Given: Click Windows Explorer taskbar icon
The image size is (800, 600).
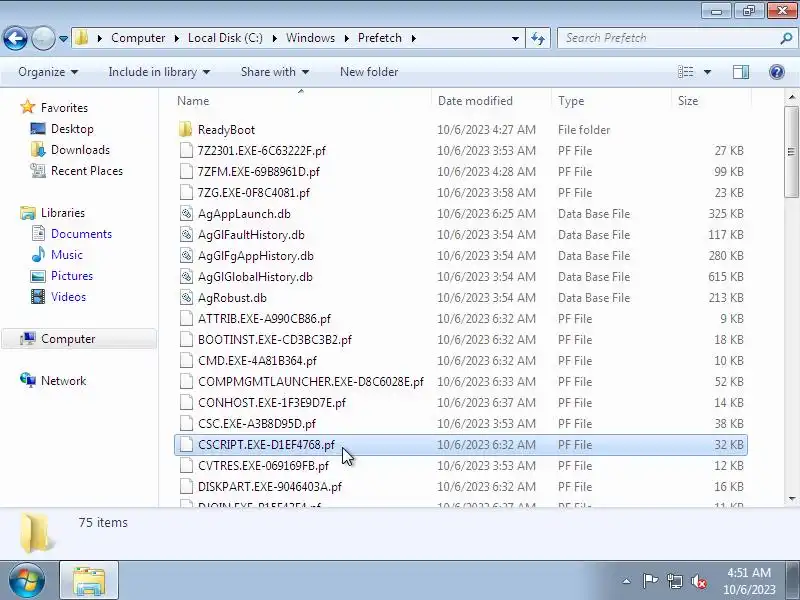Looking at the screenshot, I should tap(89, 581).
